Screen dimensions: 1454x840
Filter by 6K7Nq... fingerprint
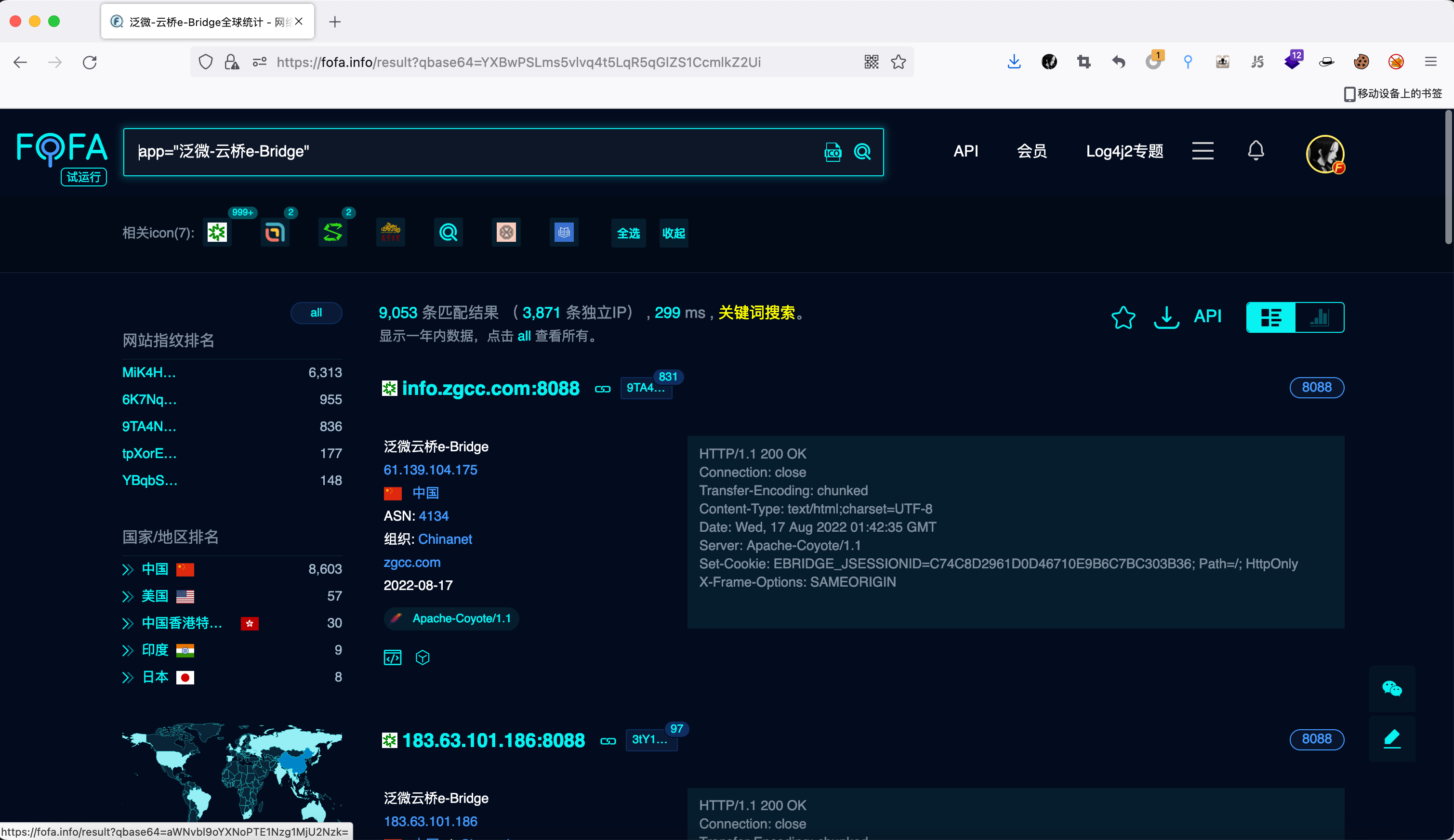click(149, 400)
